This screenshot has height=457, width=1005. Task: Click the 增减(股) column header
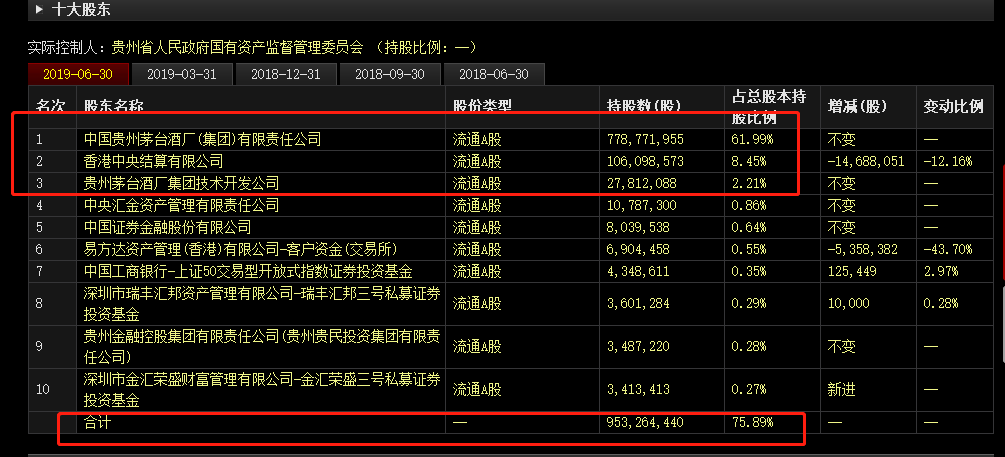coord(857,106)
